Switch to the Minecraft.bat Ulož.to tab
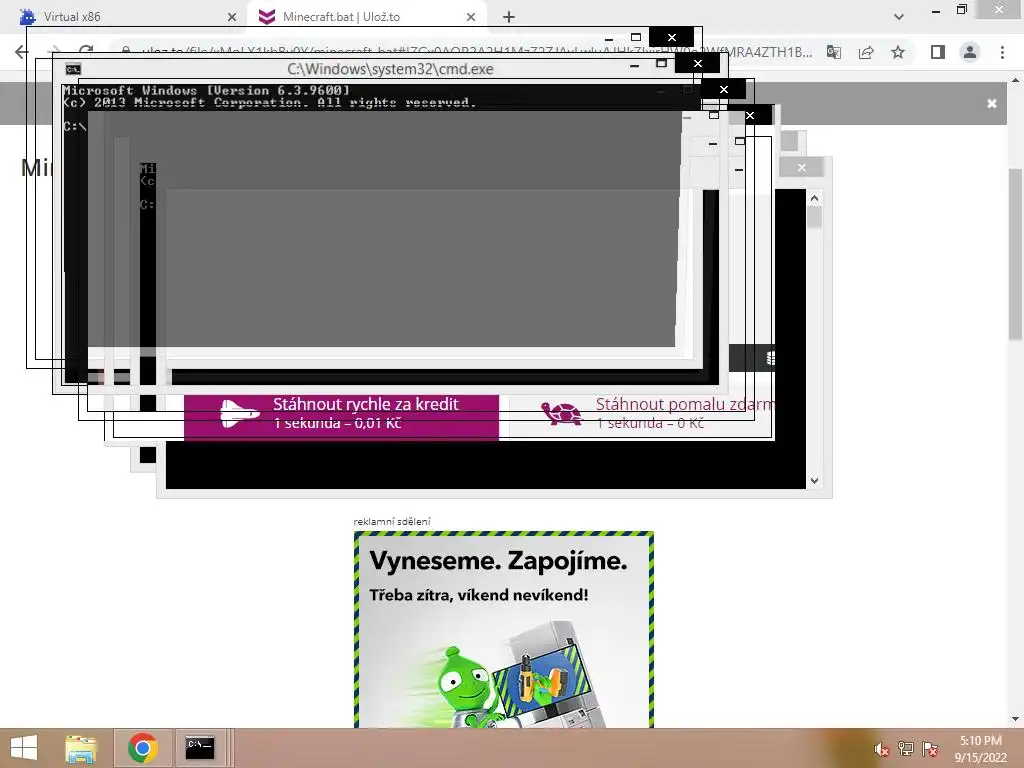The height and width of the screenshot is (768, 1024). point(366,17)
